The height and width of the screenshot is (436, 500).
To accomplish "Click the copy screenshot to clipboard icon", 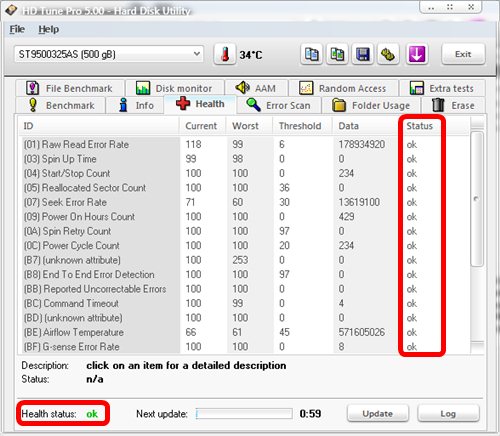I will point(337,54).
